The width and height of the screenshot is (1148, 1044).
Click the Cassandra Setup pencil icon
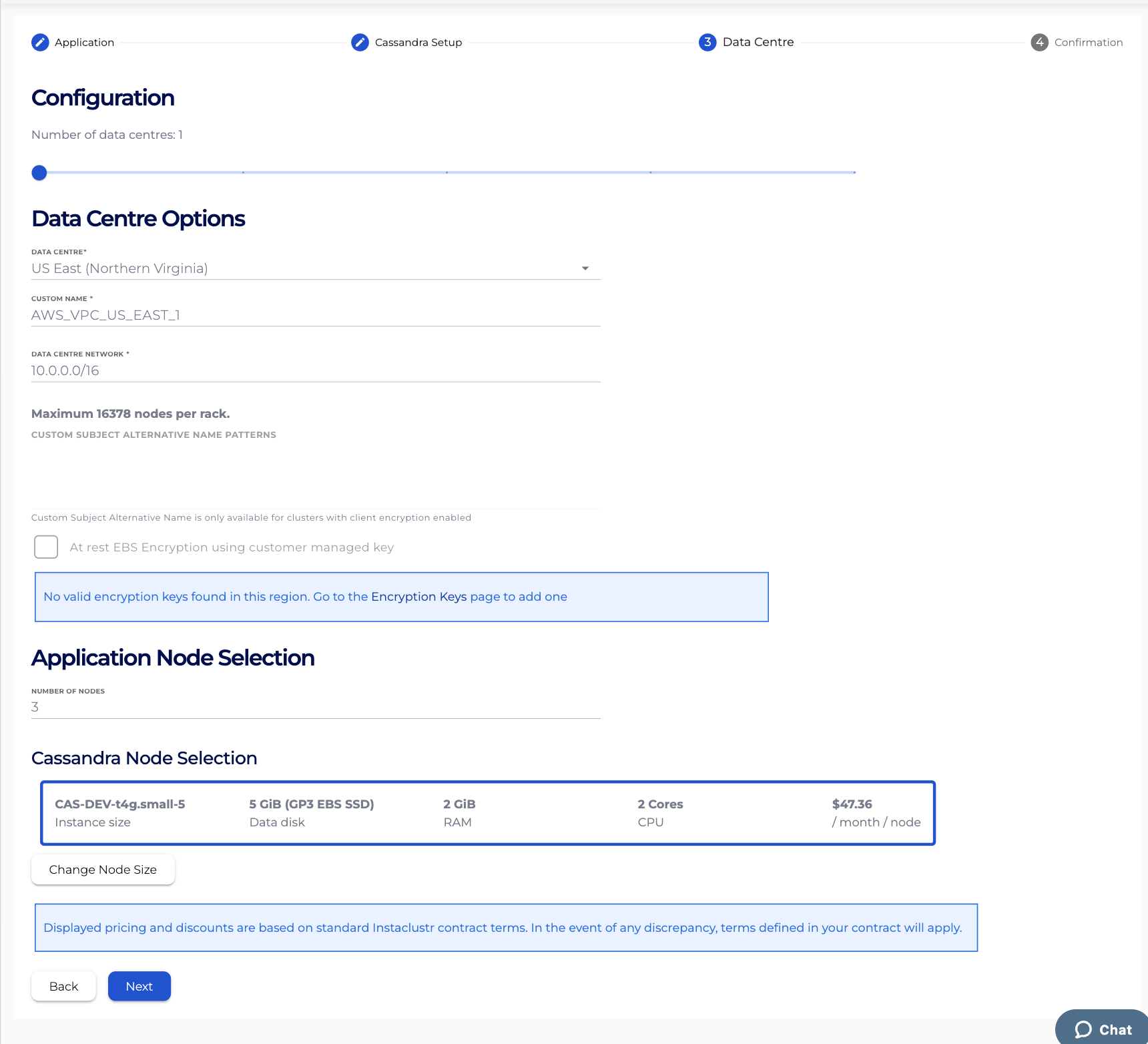[360, 42]
